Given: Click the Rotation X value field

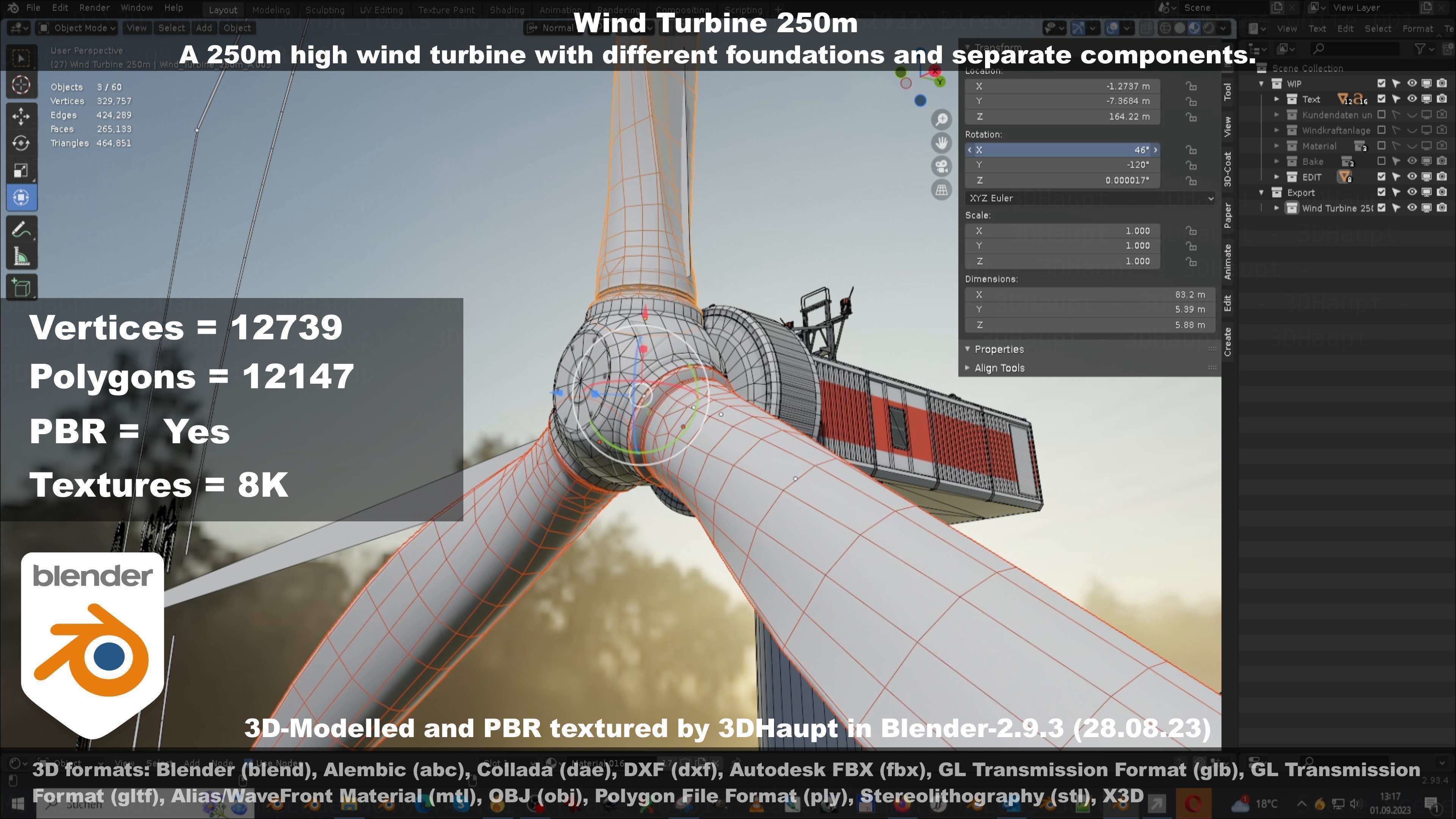Looking at the screenshot, I should click(x=1062, y=150).
